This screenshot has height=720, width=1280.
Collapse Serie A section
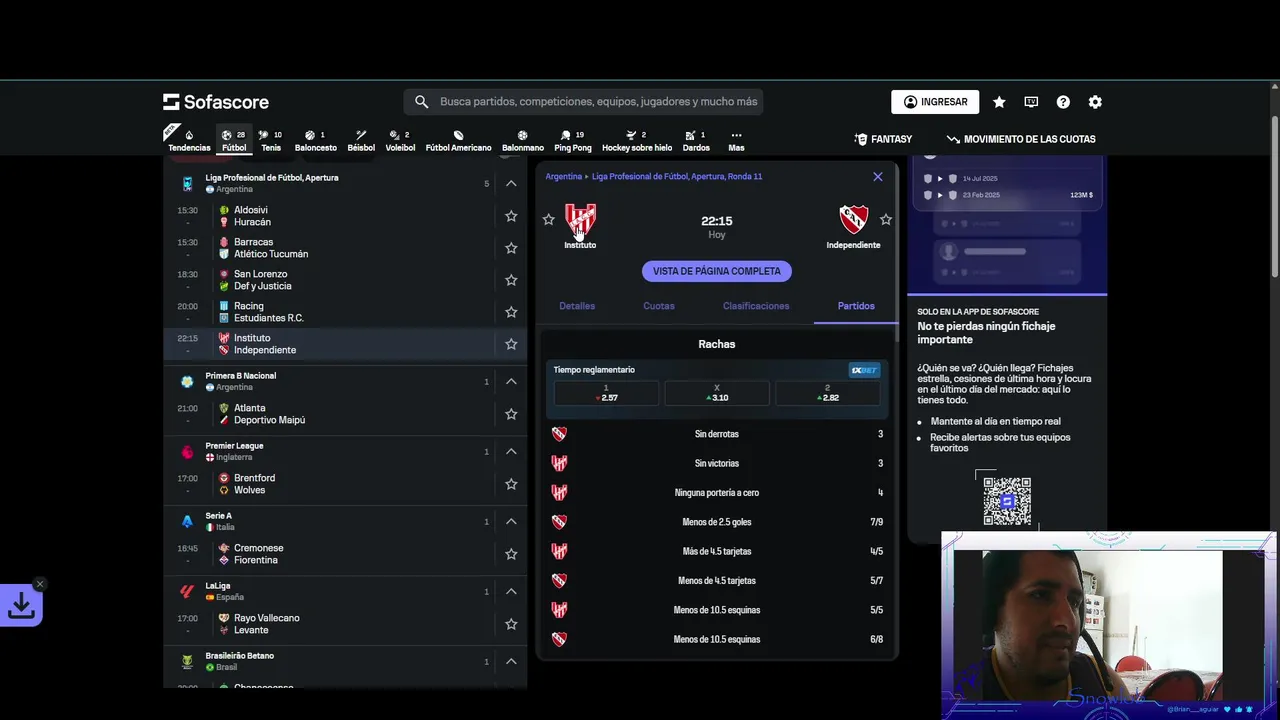[511, 521]
